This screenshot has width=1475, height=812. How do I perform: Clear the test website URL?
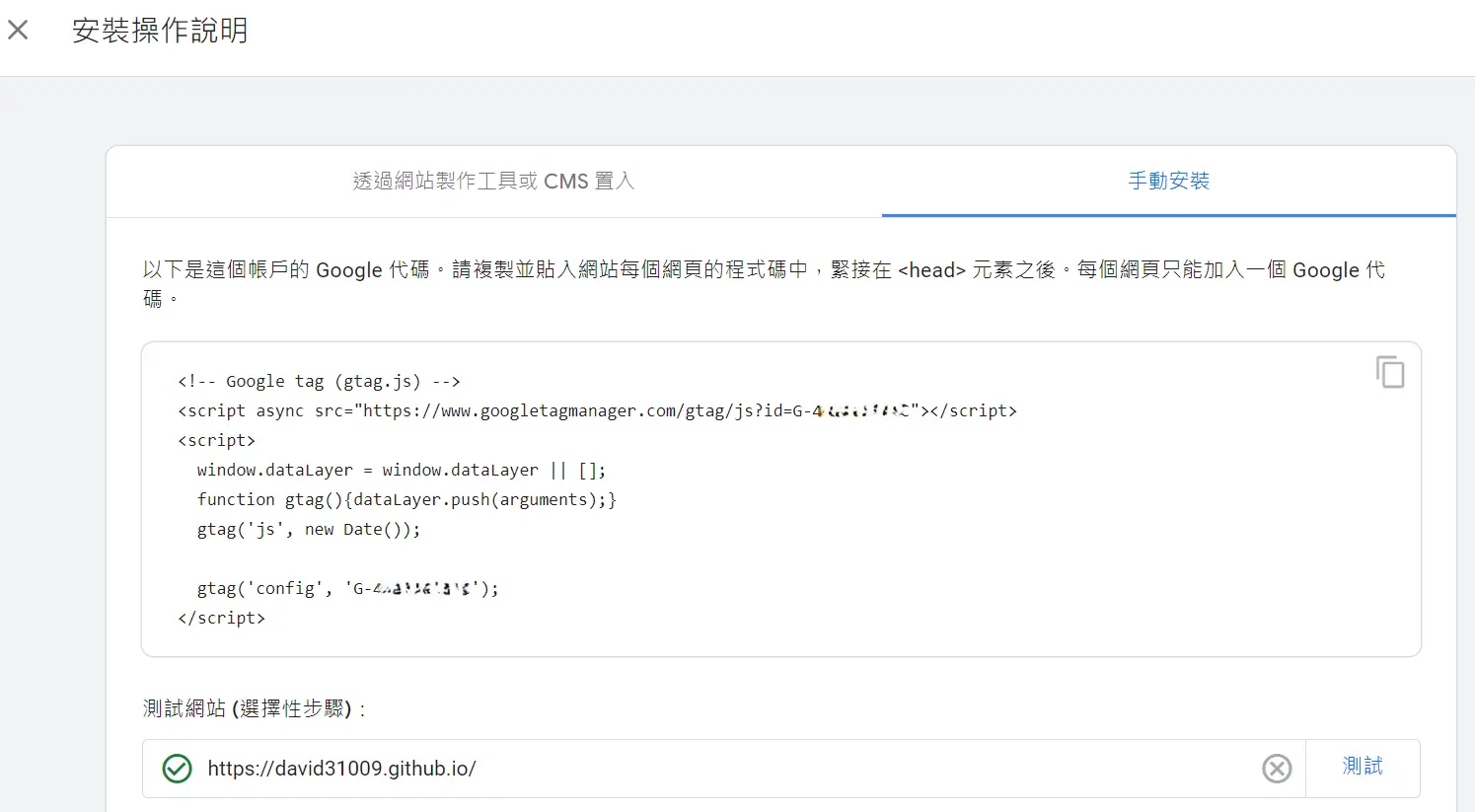point(1276,769)
